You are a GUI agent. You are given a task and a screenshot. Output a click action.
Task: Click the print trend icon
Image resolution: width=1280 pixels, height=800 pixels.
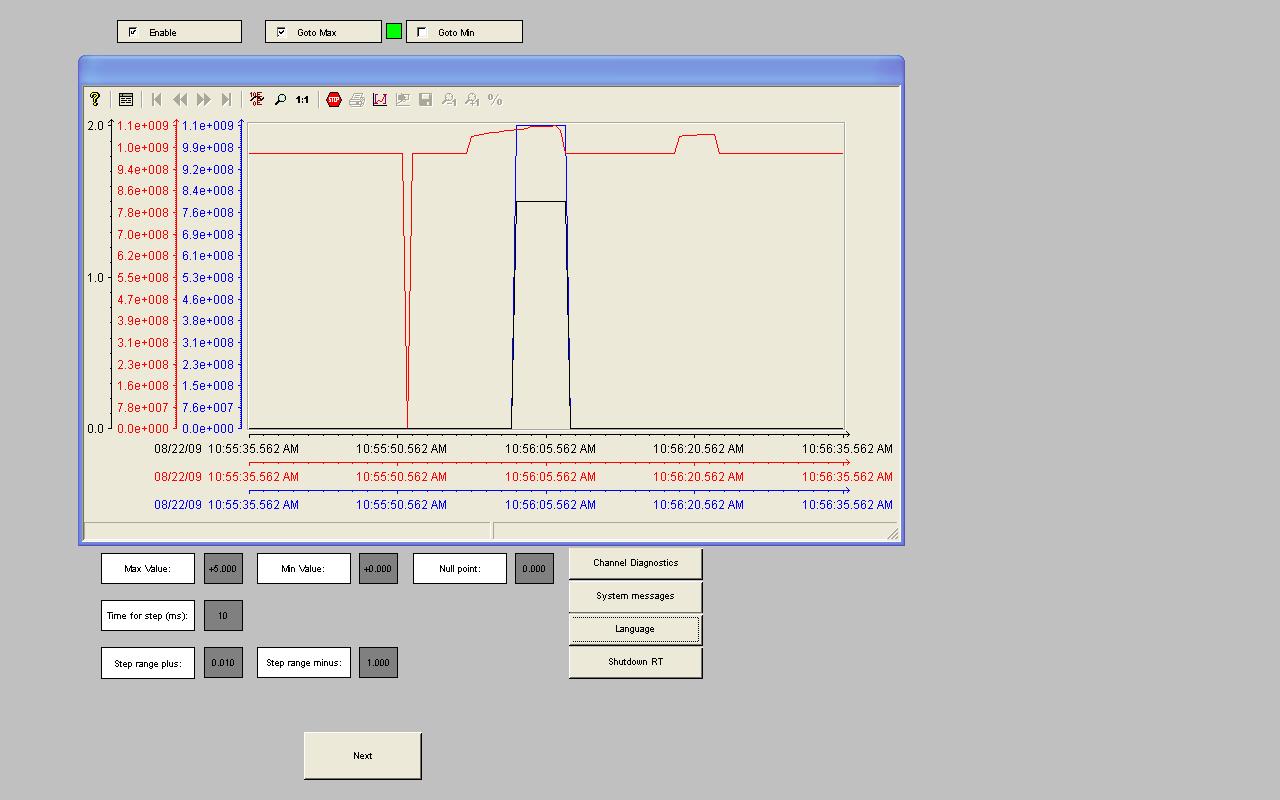coord(357,100)
